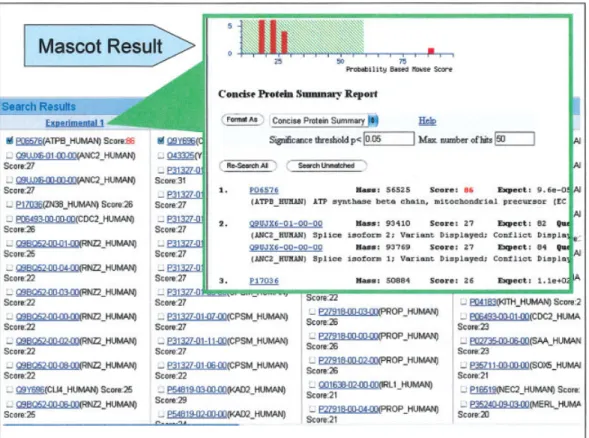Screen dimensions: 589x438
Task: Open the P06493-00-01-00 CDC2_HUMAN link
Action: coord(499,317)
